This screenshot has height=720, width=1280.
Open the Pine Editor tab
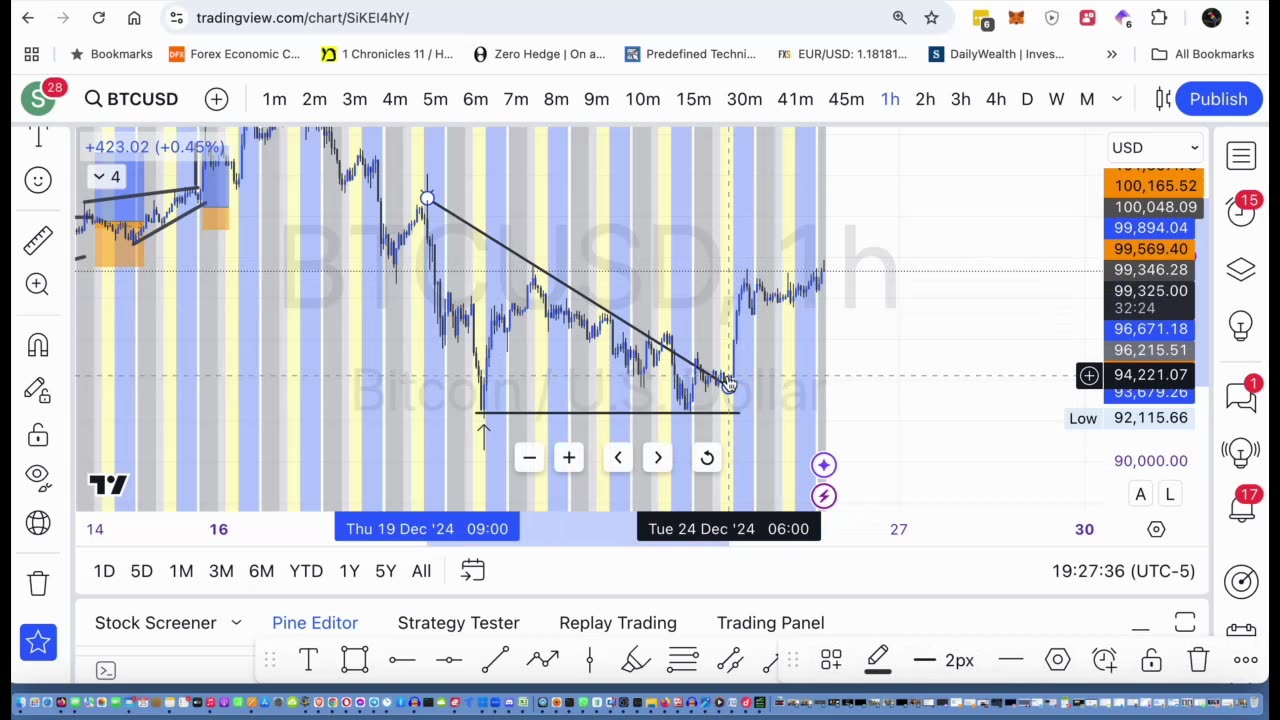pos(315,623)
